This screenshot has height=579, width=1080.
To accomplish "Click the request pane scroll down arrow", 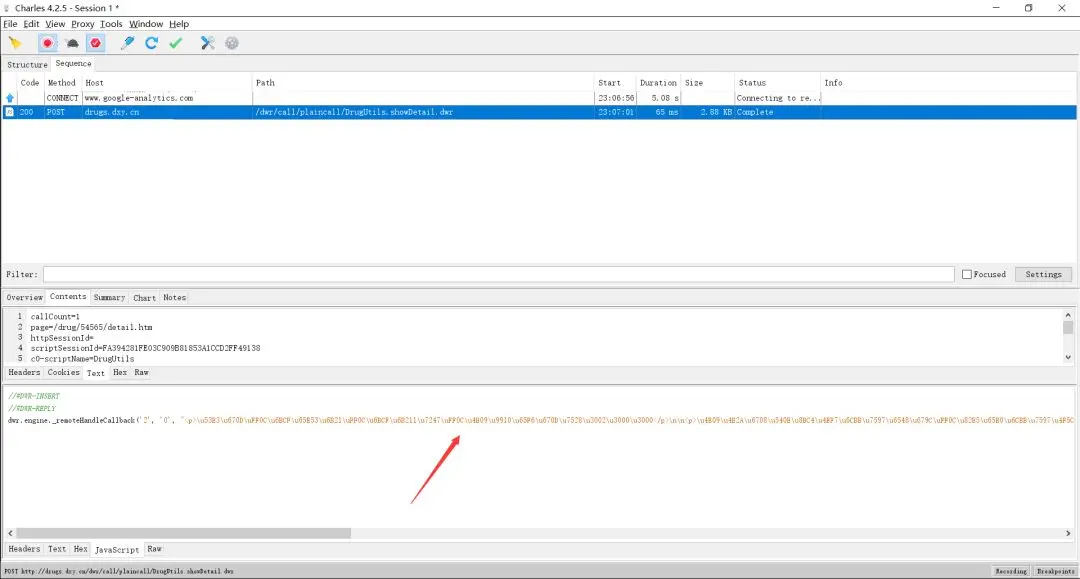I will click(x=1068, y=357).
